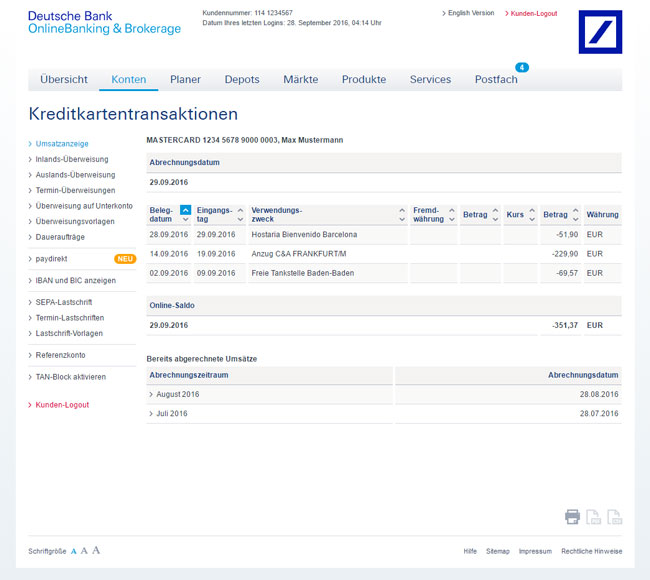Open IBAN und BIC anzeigen
This screenshot has width=650, height=580.
[x=72, y=281]
